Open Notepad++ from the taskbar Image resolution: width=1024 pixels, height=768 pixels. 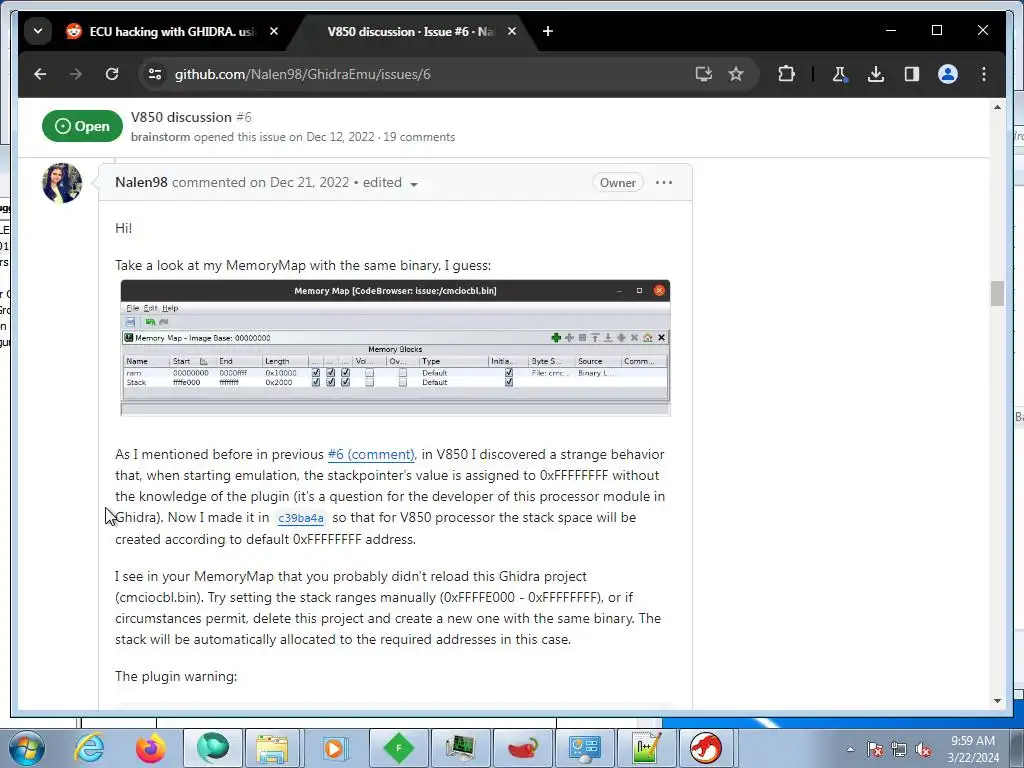pyautogui.click(x=646, y=748)
